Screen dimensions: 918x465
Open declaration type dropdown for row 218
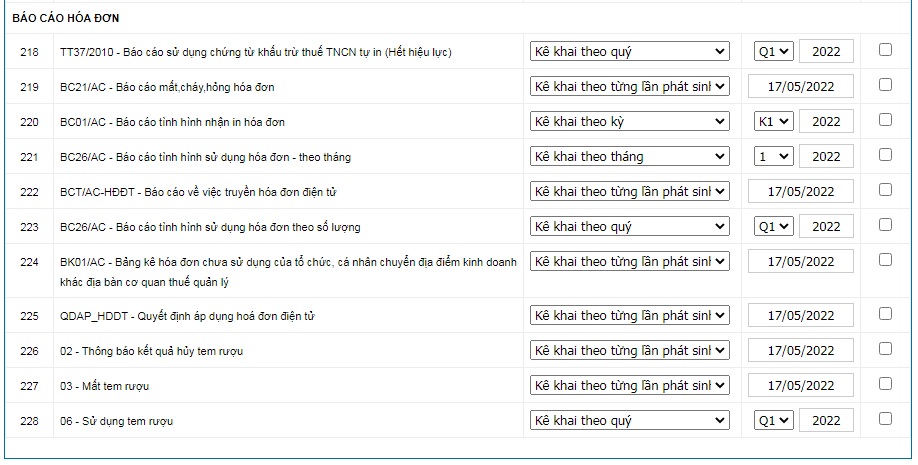[630, 51]
